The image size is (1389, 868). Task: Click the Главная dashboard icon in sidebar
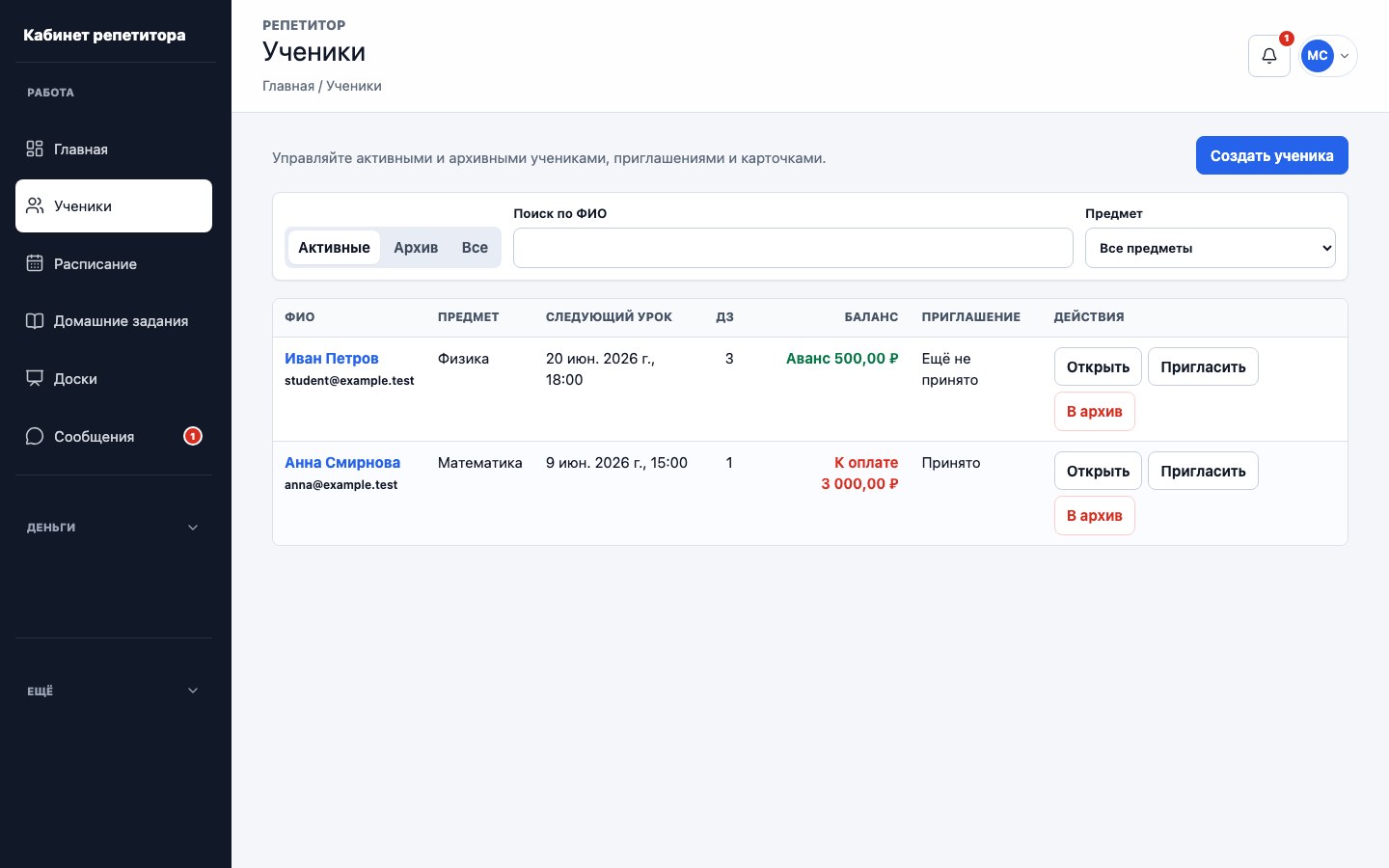pyautogui.click(x=35, y=149)
